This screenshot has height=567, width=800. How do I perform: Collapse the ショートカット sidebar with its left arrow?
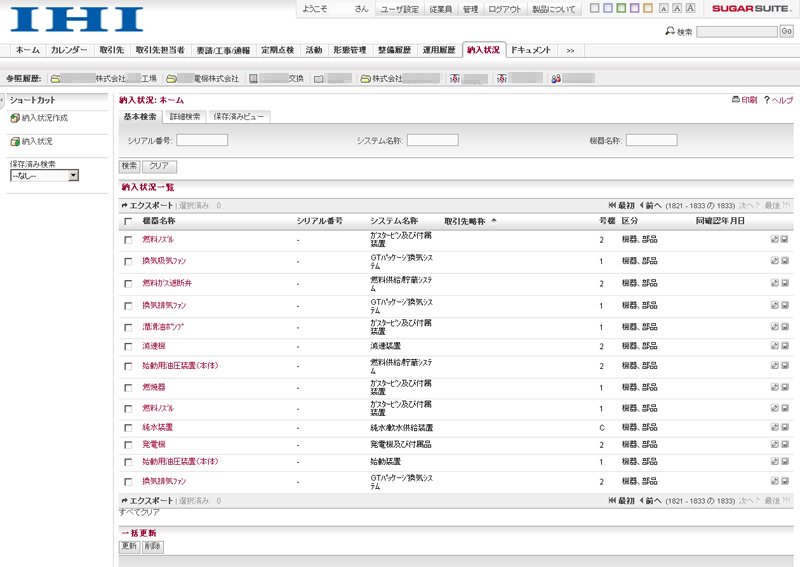(x=2, y=100)
